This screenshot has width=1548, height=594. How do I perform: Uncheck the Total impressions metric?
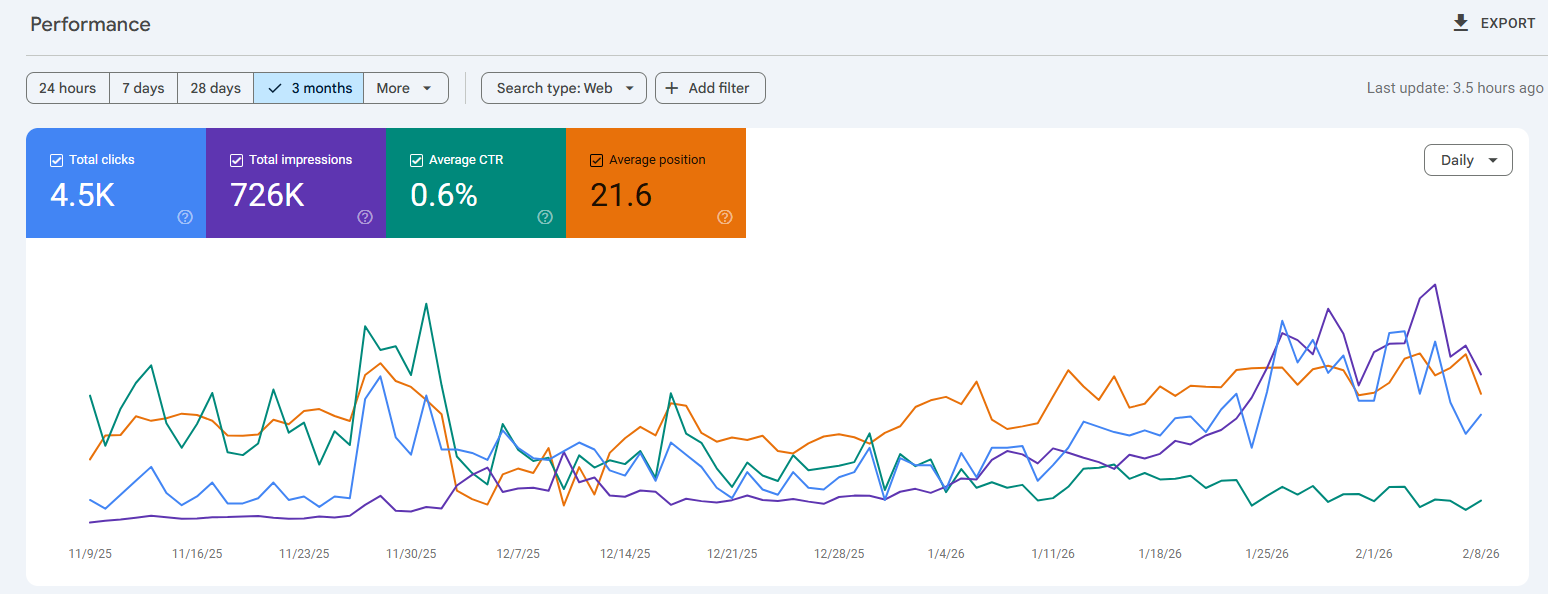click(x=236, y=159)
